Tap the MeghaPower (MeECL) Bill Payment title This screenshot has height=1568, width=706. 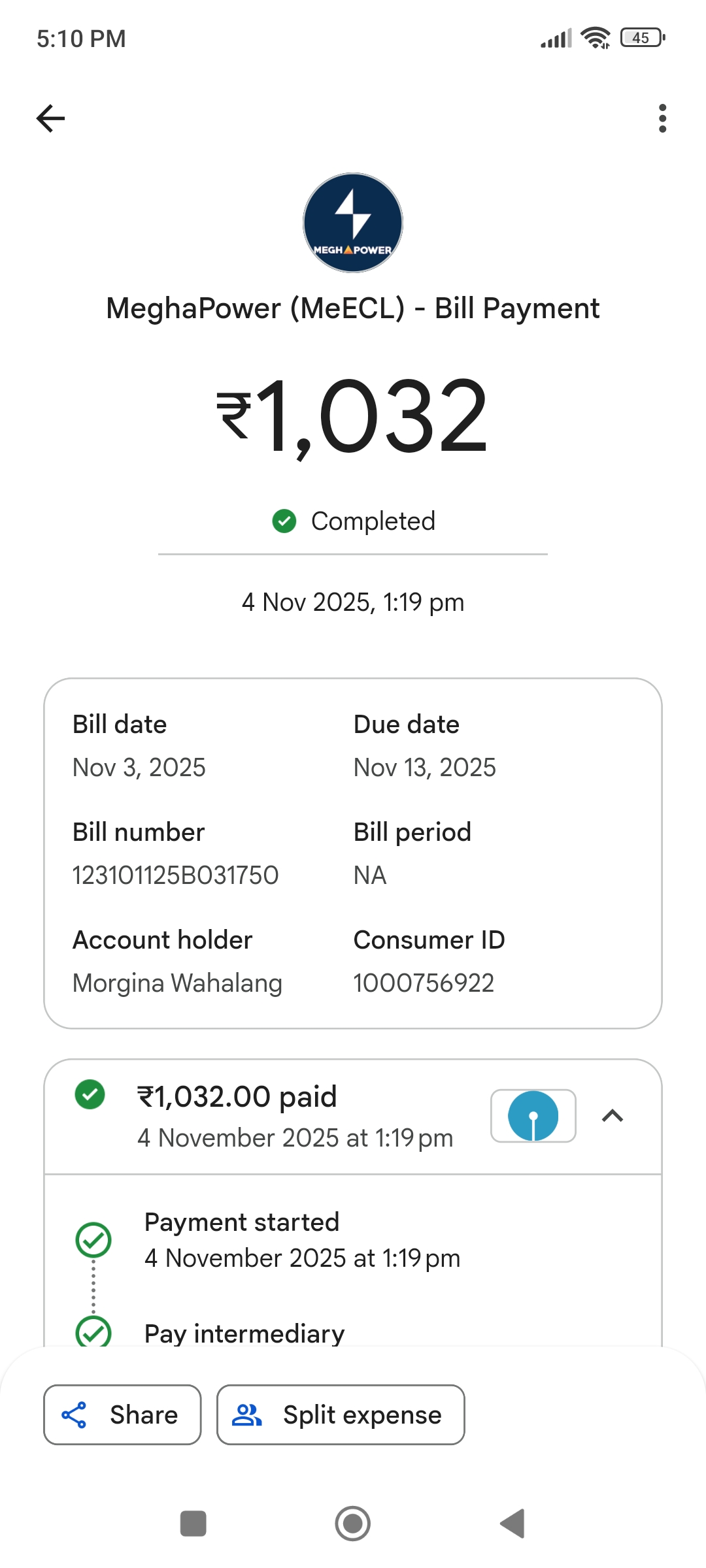pos(353,308)
